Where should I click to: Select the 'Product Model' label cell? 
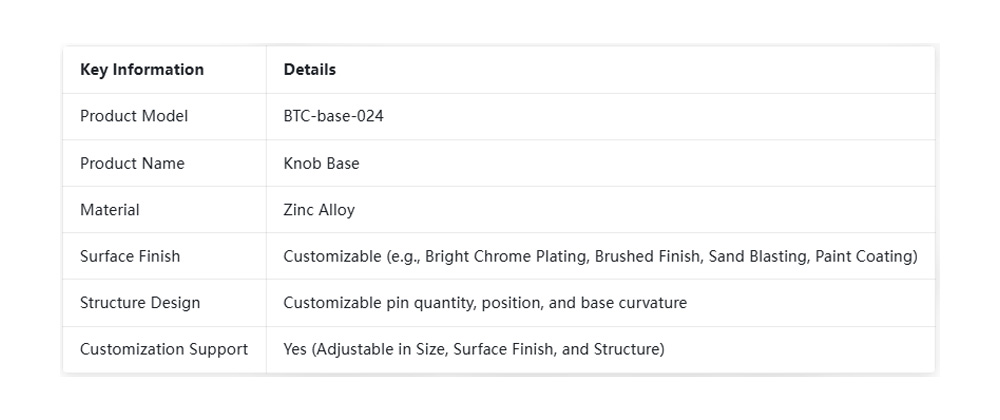(x=133, y=116)
